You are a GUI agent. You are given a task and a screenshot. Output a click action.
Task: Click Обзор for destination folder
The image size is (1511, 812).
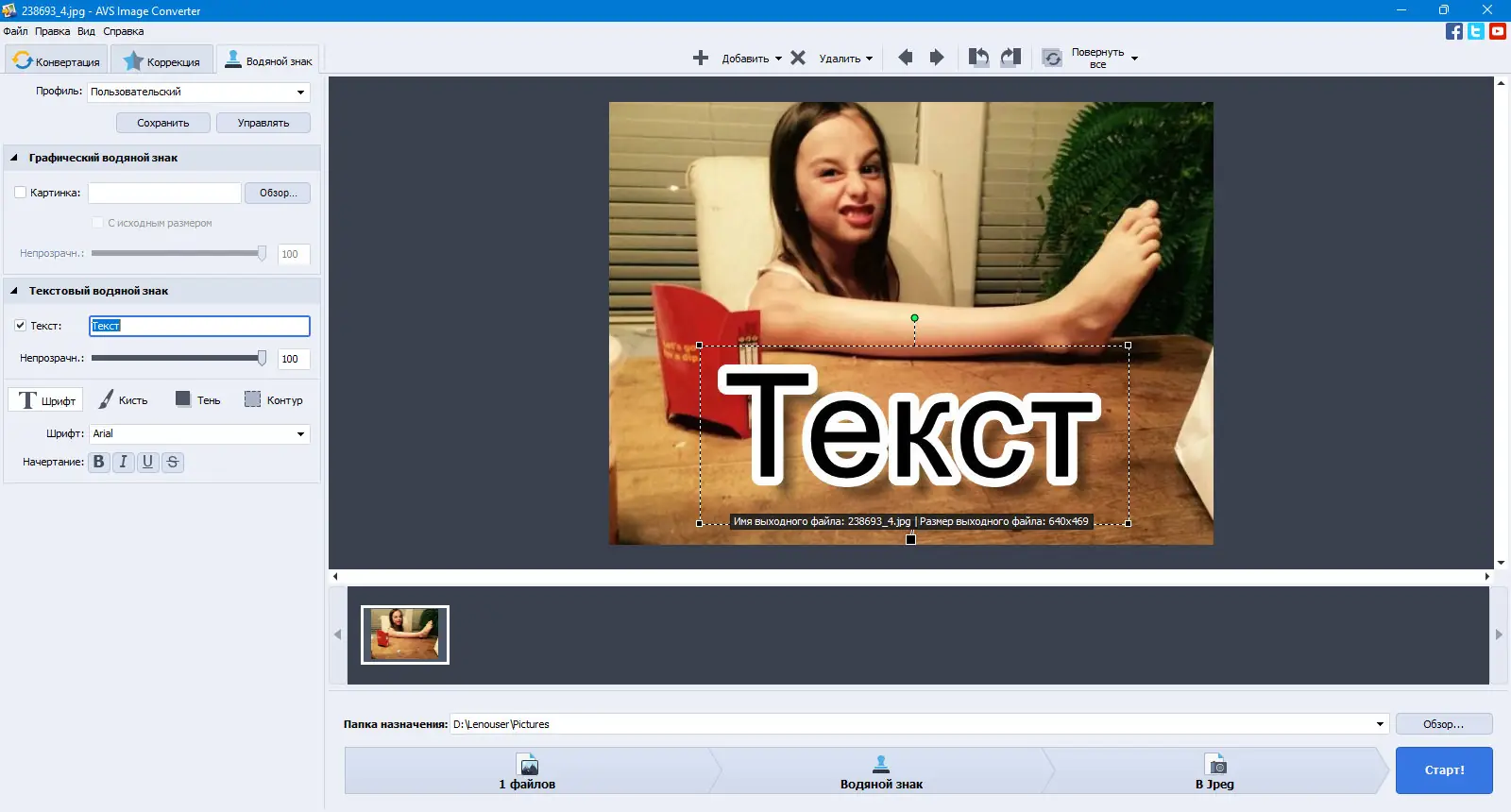point(1444,724)
